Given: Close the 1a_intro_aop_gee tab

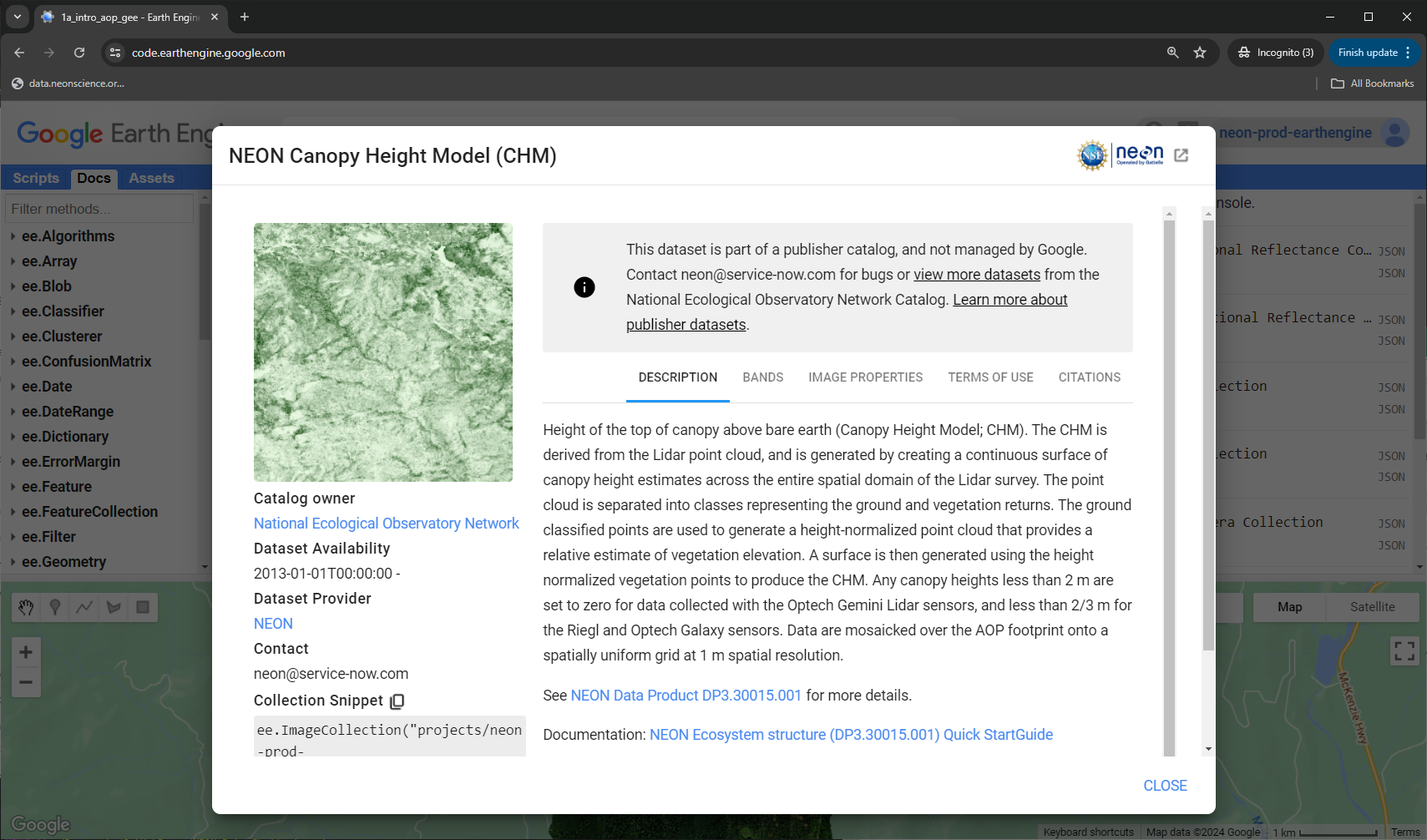Looking at the screenshot, I should pyautogui.click(x=215, y=17).
